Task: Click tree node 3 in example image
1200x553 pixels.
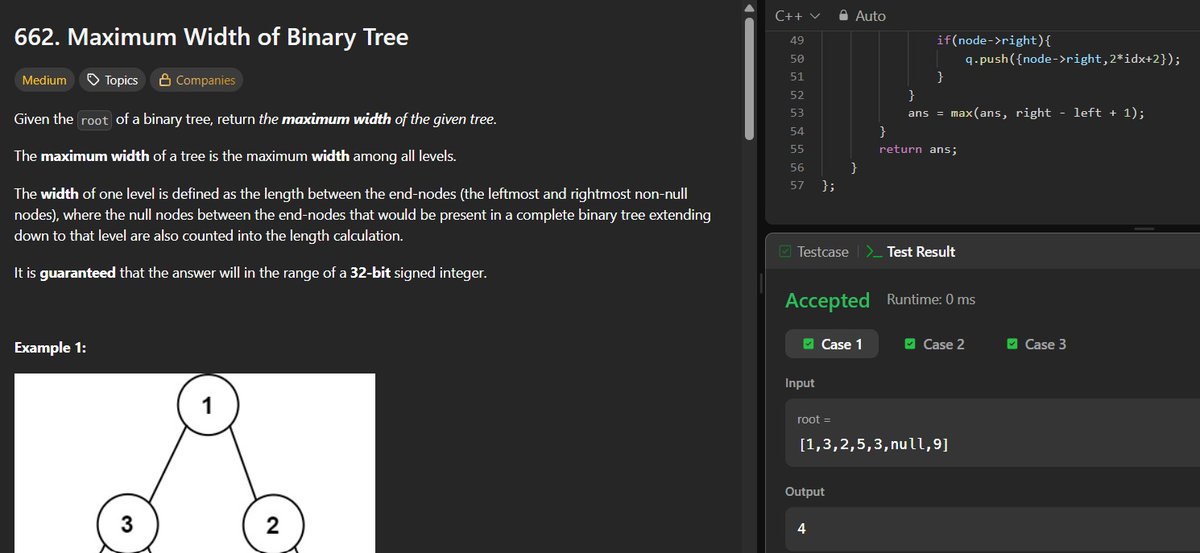Action: 127,526
